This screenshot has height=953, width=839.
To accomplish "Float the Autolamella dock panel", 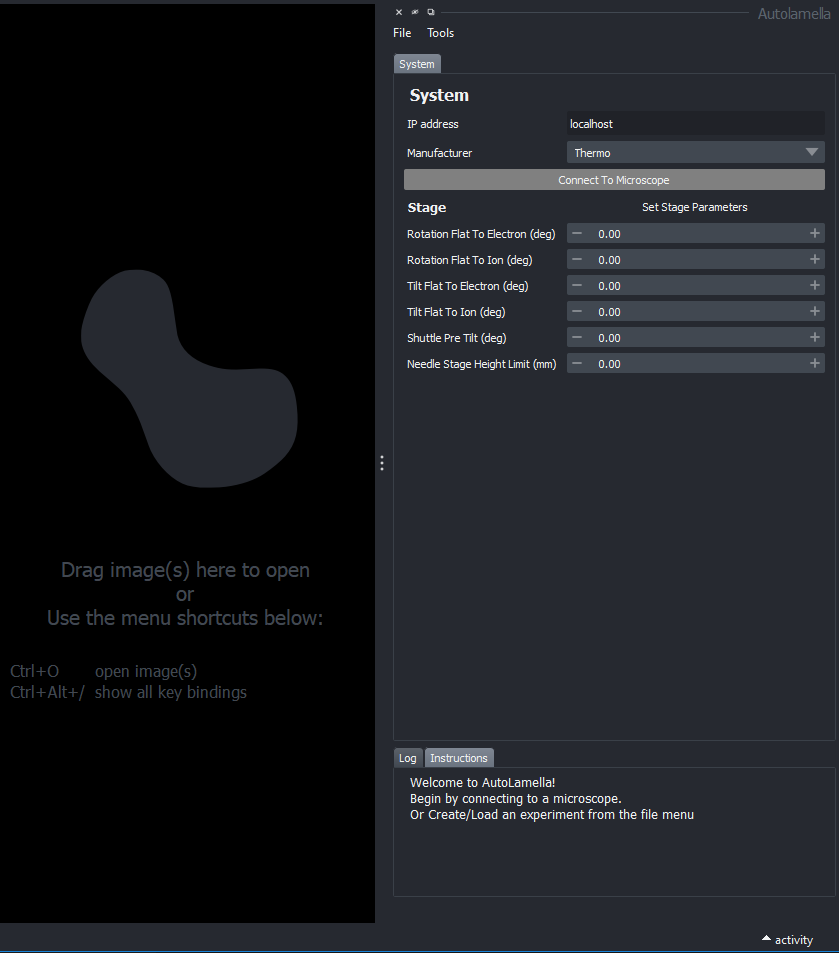I will [431, 12].
